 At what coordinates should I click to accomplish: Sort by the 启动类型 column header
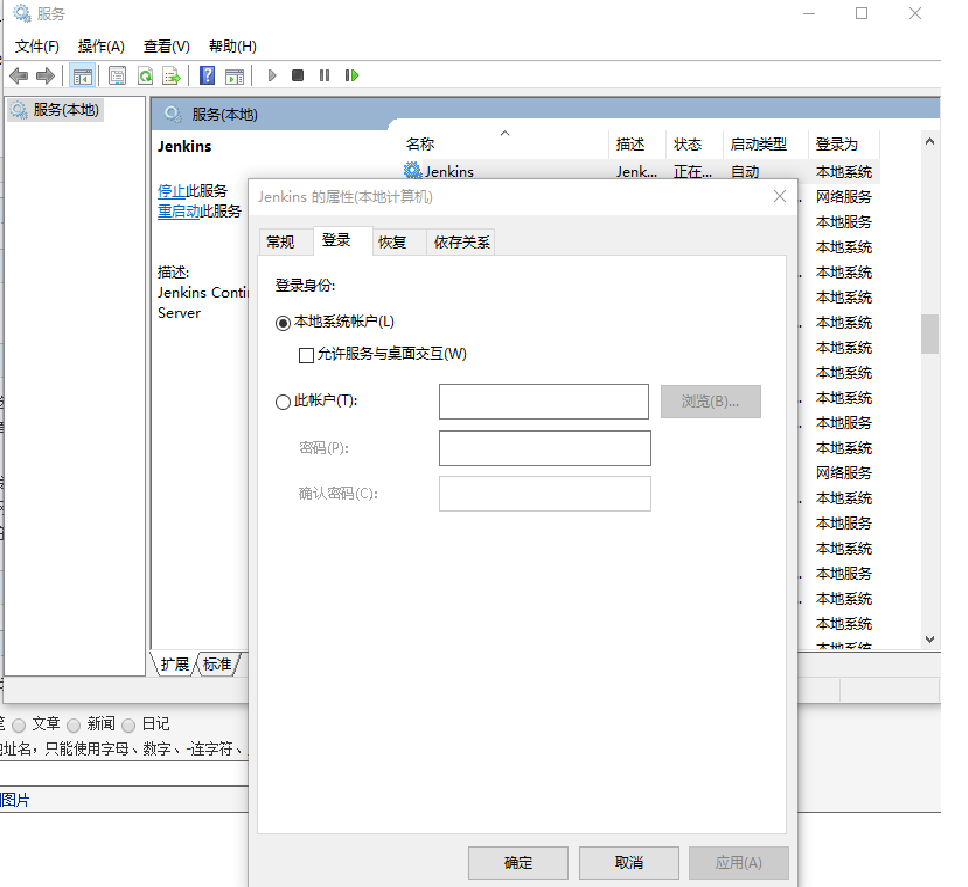765,144
